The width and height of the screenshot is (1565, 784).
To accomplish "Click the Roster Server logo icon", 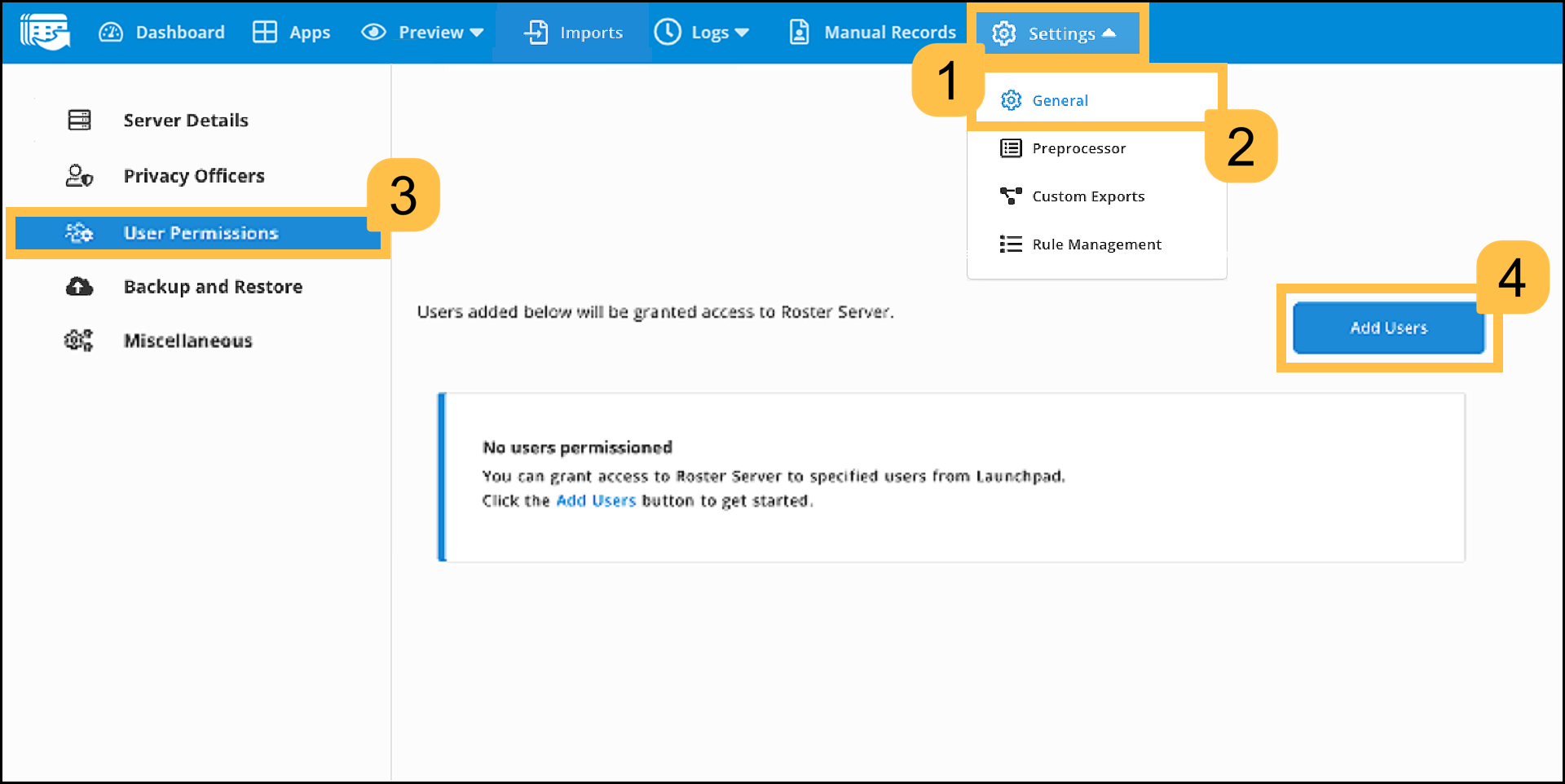I will coord(46,33).
